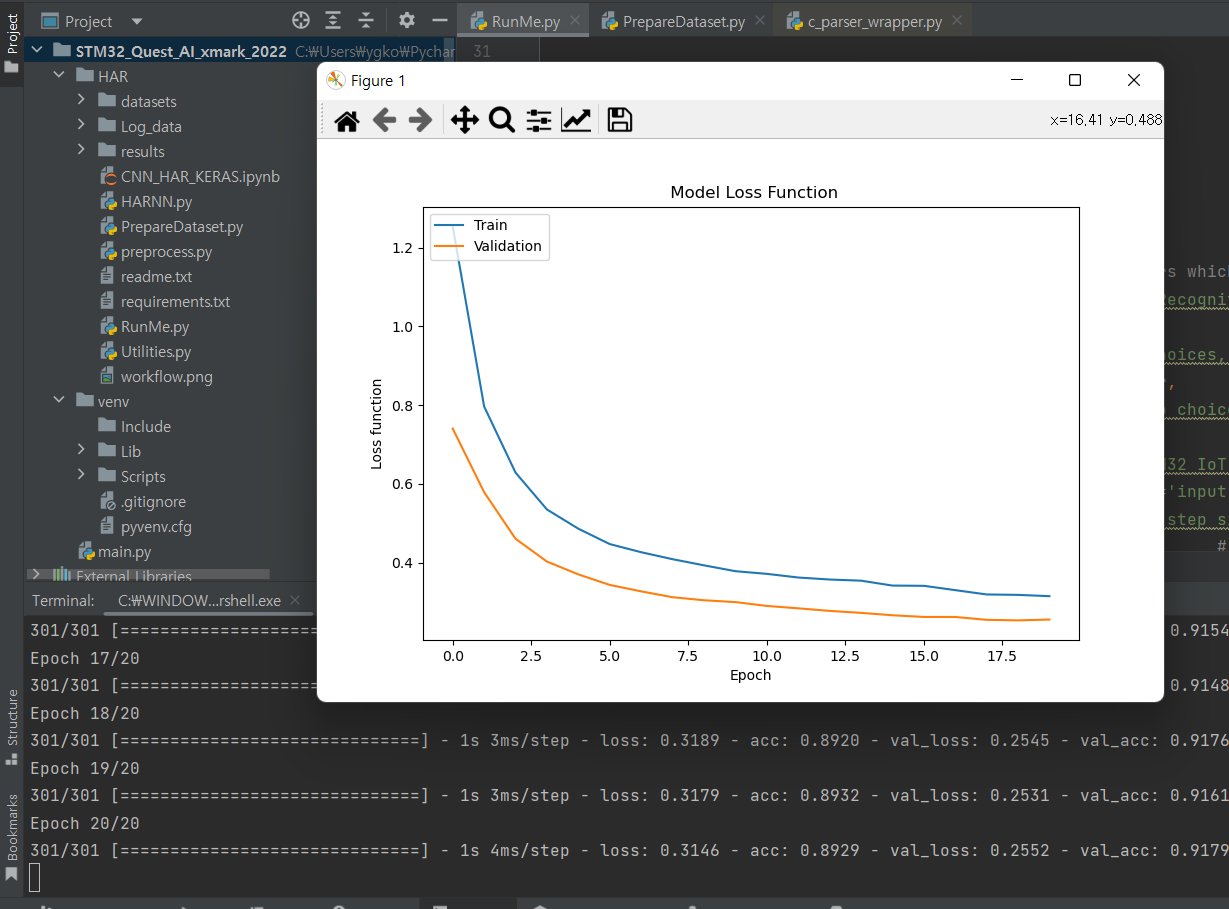1229x909 pixels.
Task: Expand the datasets folder
Action: coord(82,101)
